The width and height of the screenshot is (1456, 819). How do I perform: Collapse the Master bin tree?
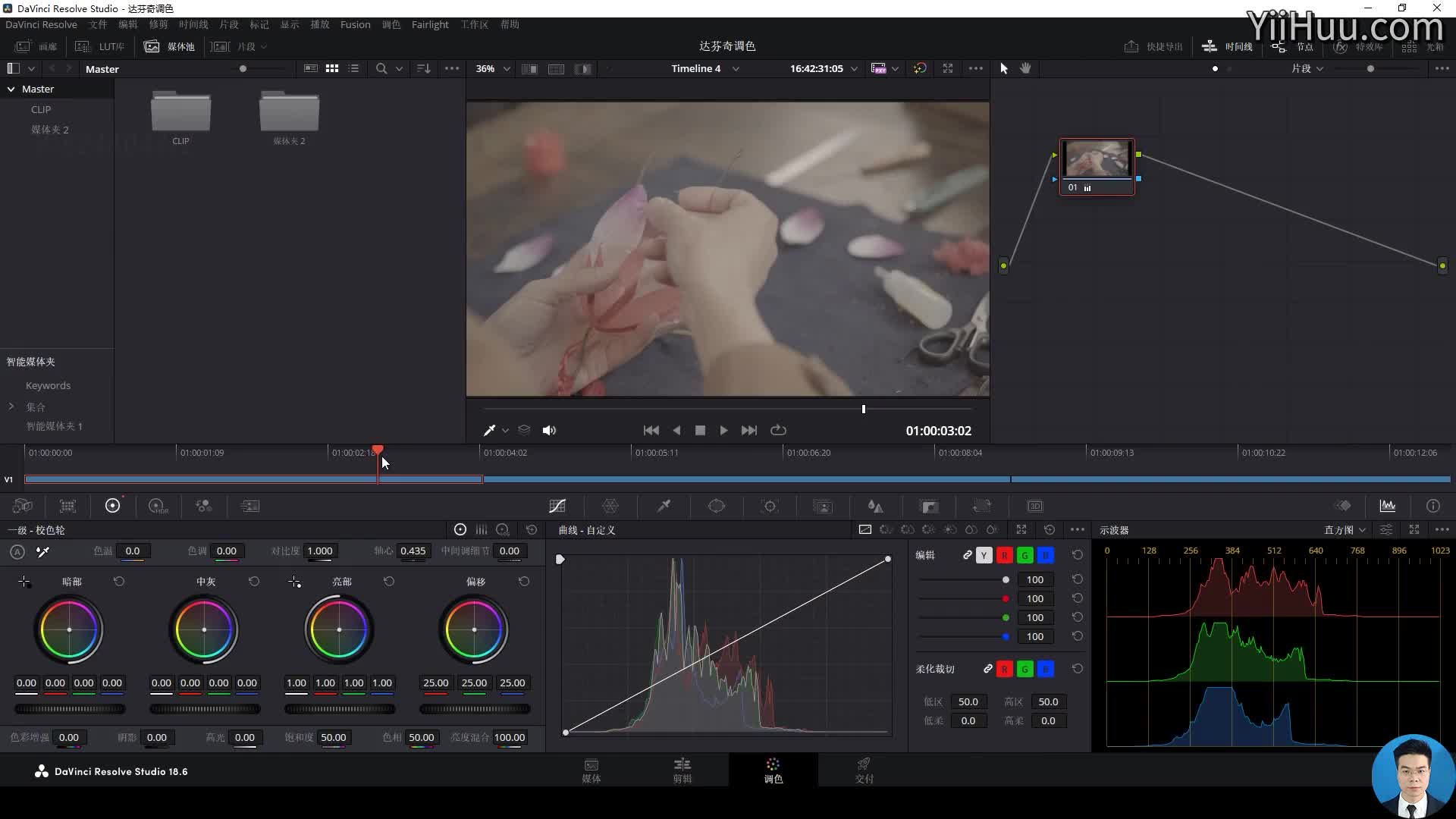click(11, 89)
